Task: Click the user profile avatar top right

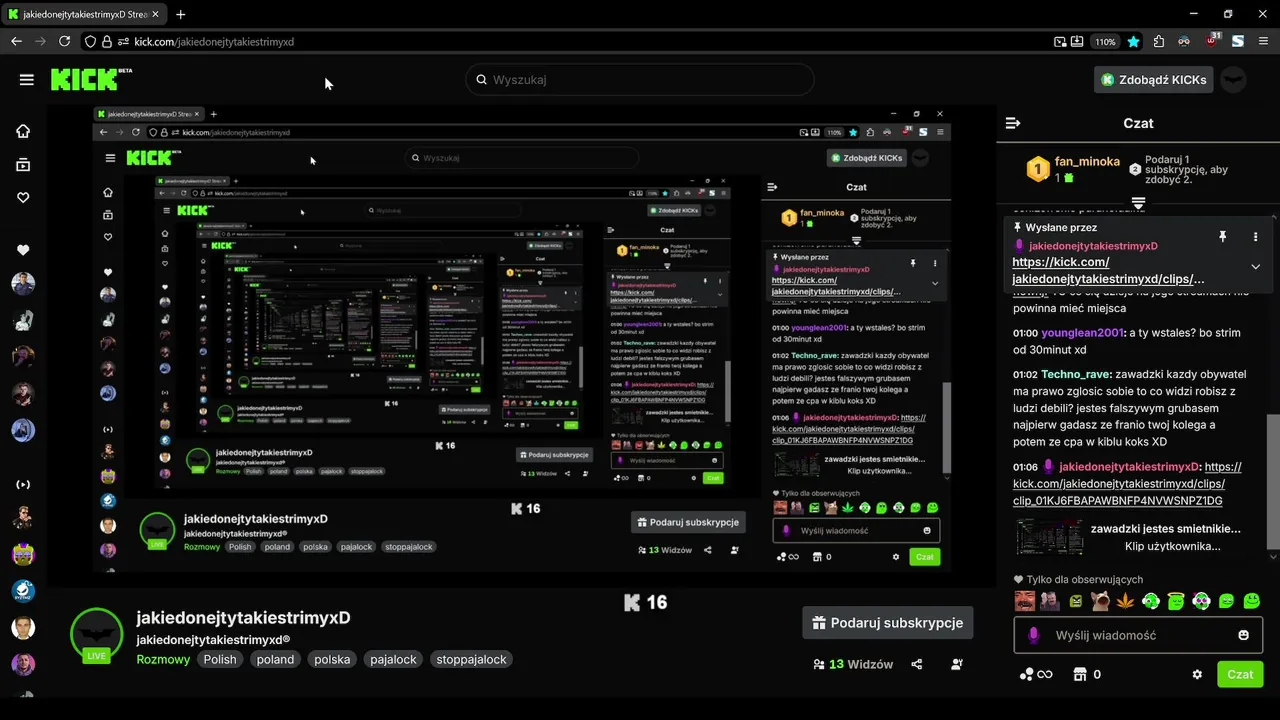Action: 1234,80
